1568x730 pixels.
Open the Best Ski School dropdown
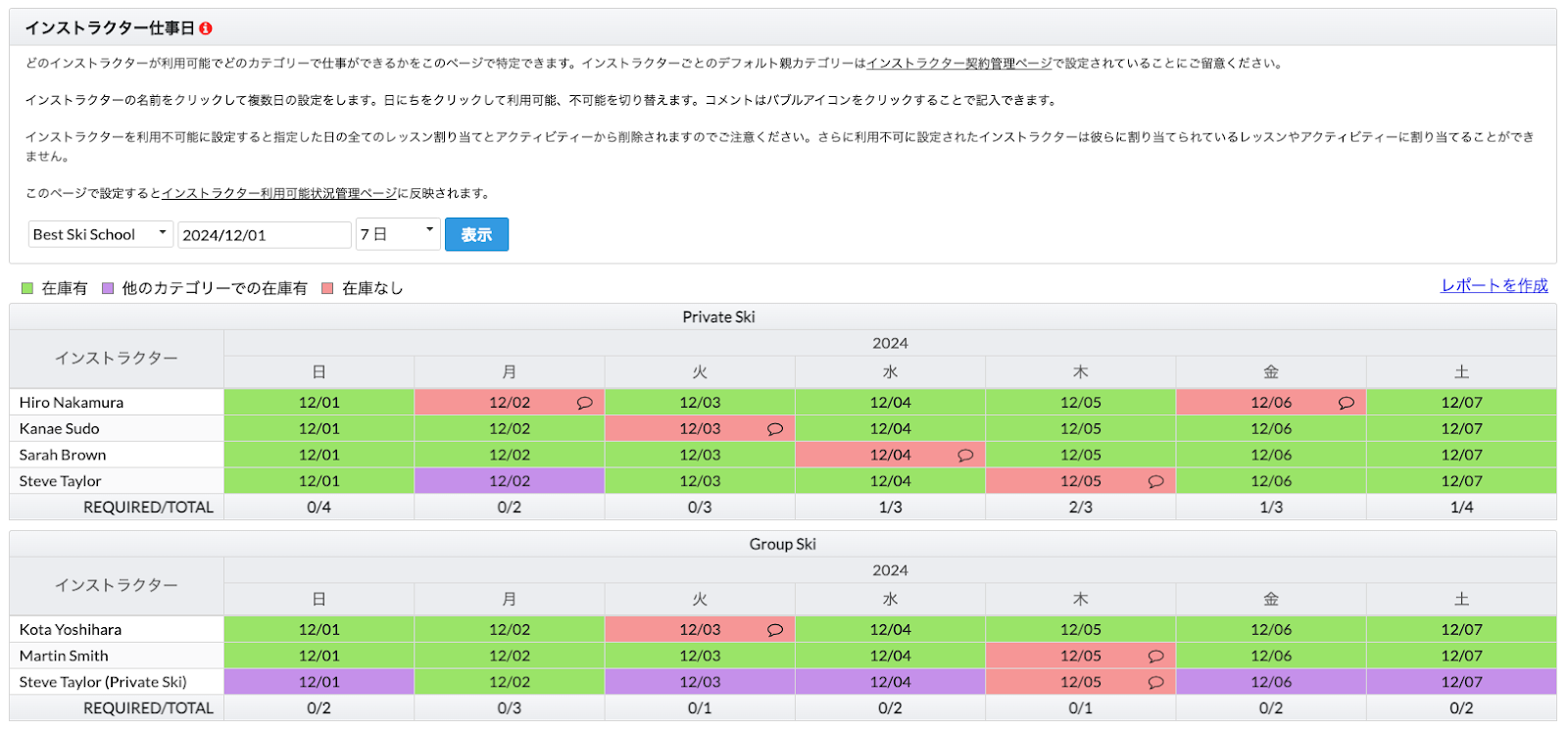click(100, 235)
